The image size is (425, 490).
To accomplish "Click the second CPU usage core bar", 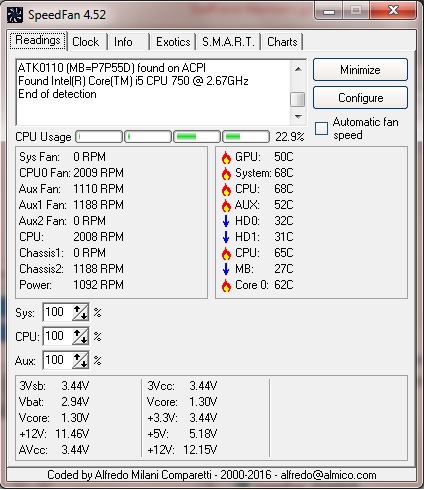I will click(x=148, y=137).
